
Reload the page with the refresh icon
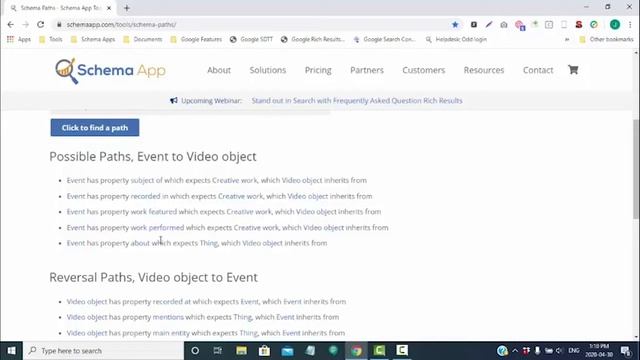[40, 24]
